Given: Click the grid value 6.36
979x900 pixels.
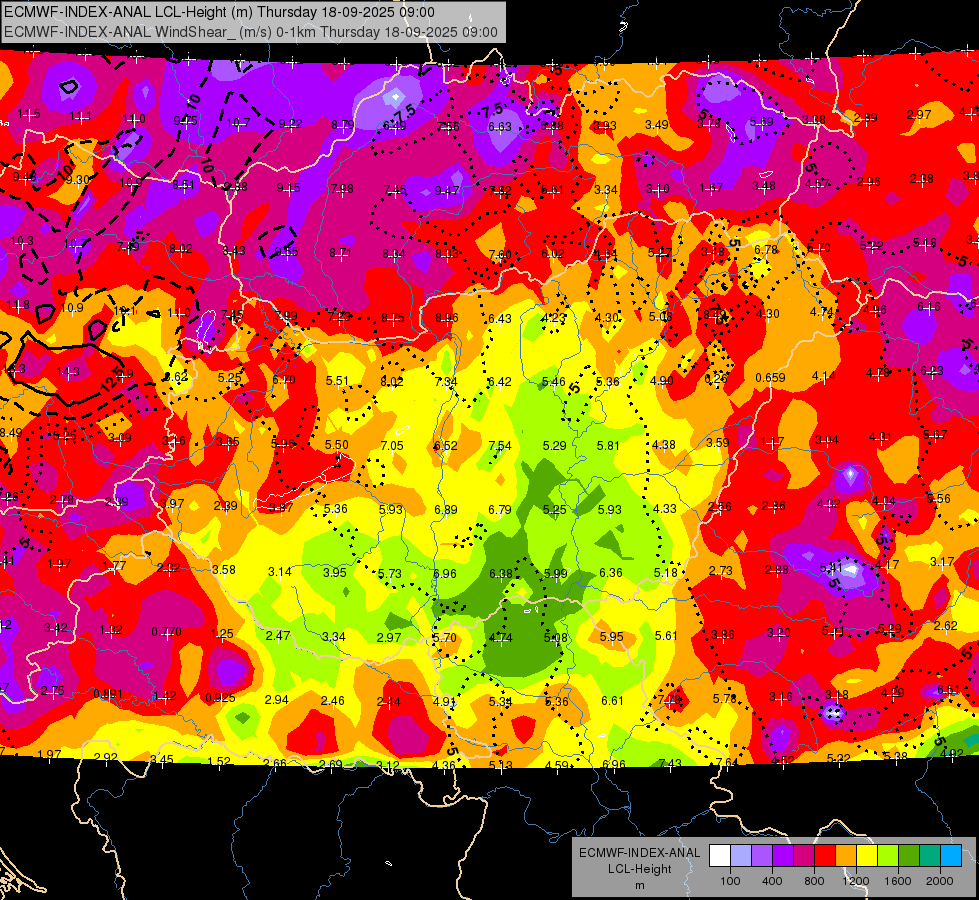Looking at the screenshot, I should [x=611, y=572].
